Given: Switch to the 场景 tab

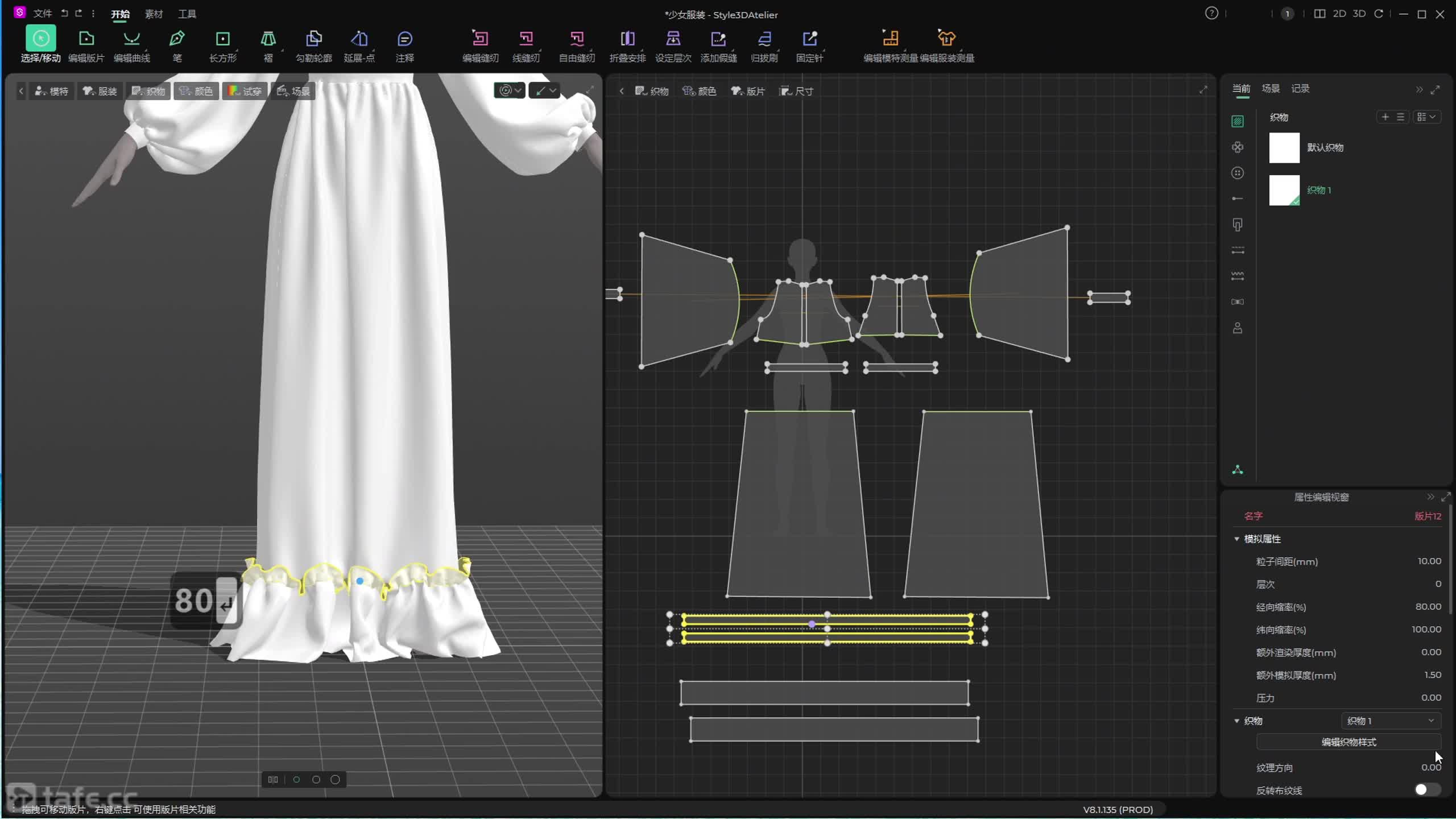Looking at the screenshot, I should (x=1270, y=88).
